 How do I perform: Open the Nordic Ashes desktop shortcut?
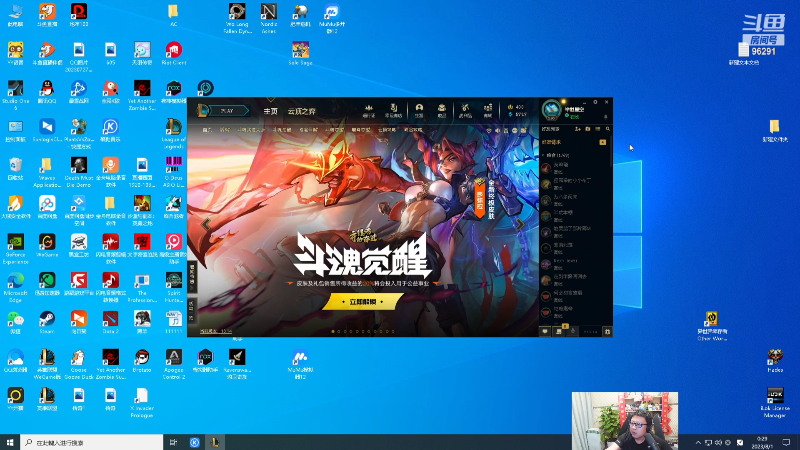(268, 19)
